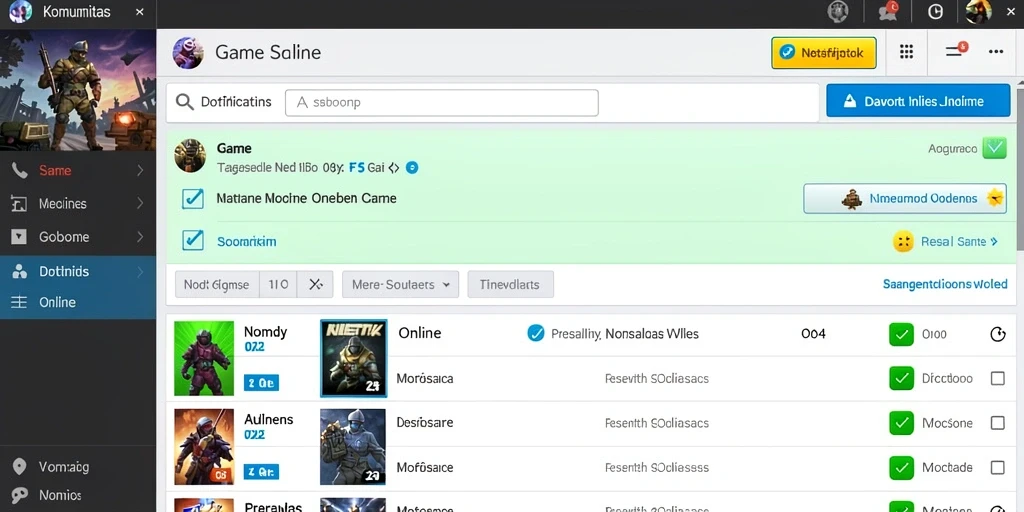Viewport: 1024px width, 512px height.
Task: Select the Gobome sidebar item
Action: pos(78,237)
